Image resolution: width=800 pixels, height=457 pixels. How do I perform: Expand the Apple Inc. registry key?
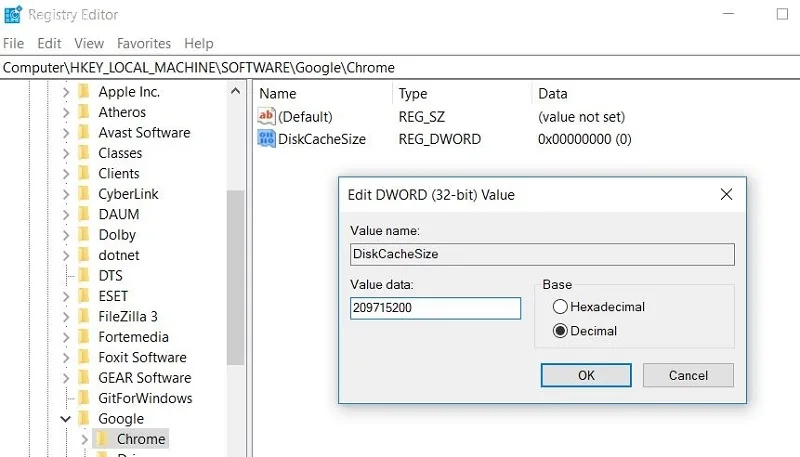[66, 92]
